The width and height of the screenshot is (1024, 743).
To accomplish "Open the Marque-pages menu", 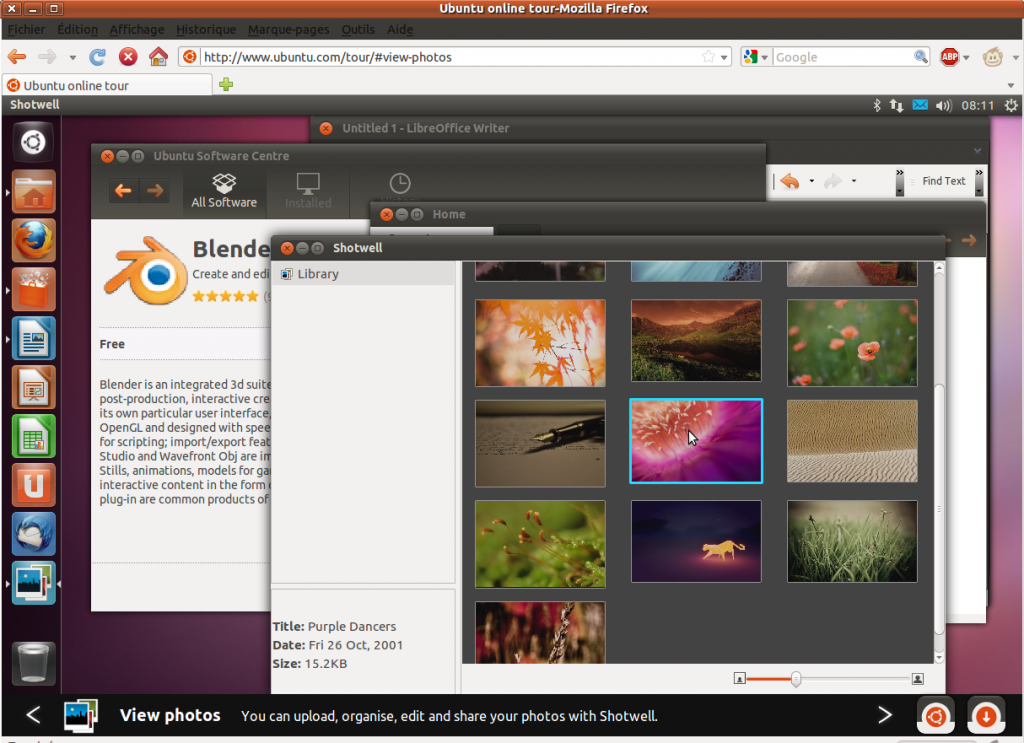I will tap(289, 29).
